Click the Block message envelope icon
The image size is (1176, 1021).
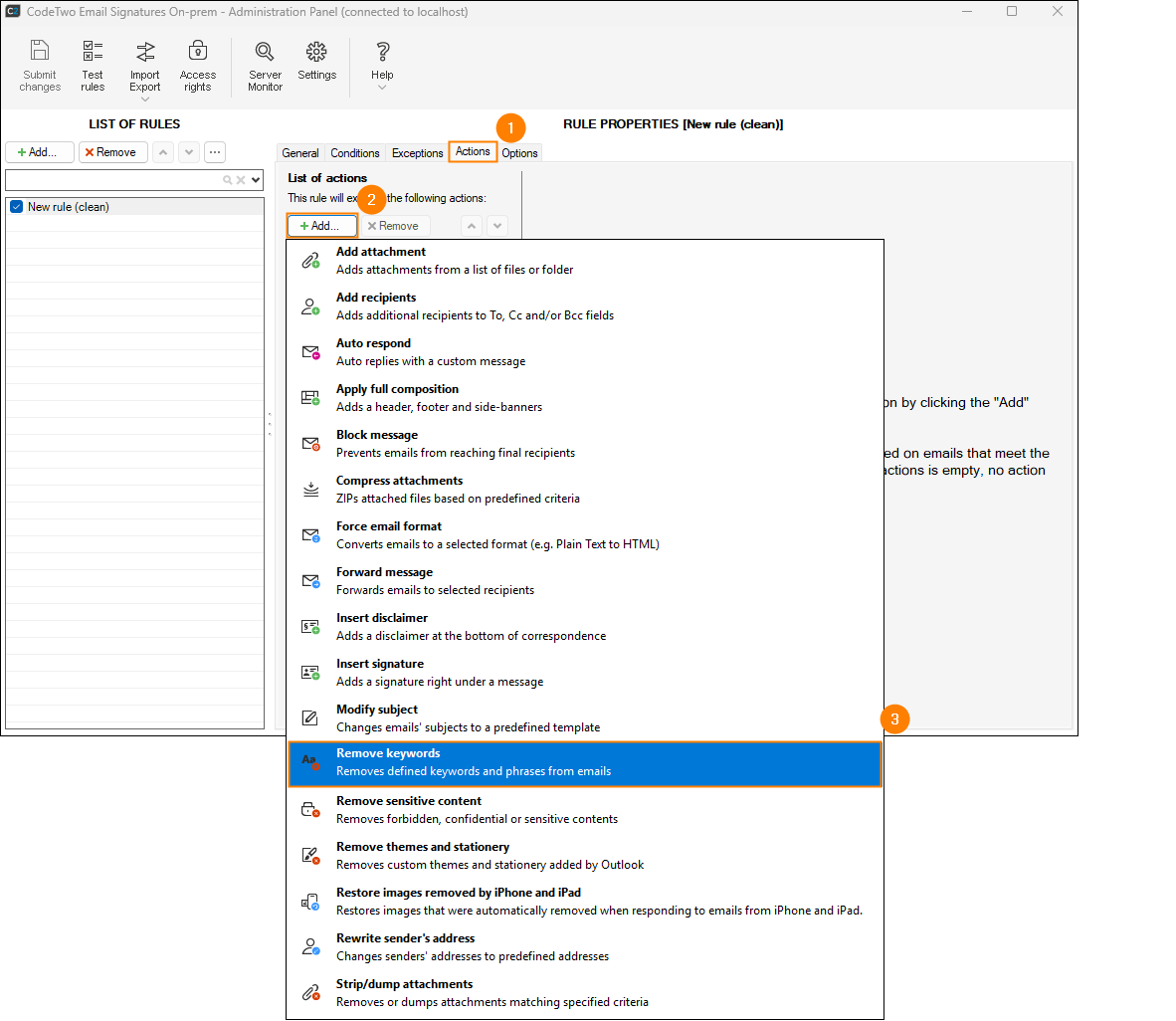[310, 444]
